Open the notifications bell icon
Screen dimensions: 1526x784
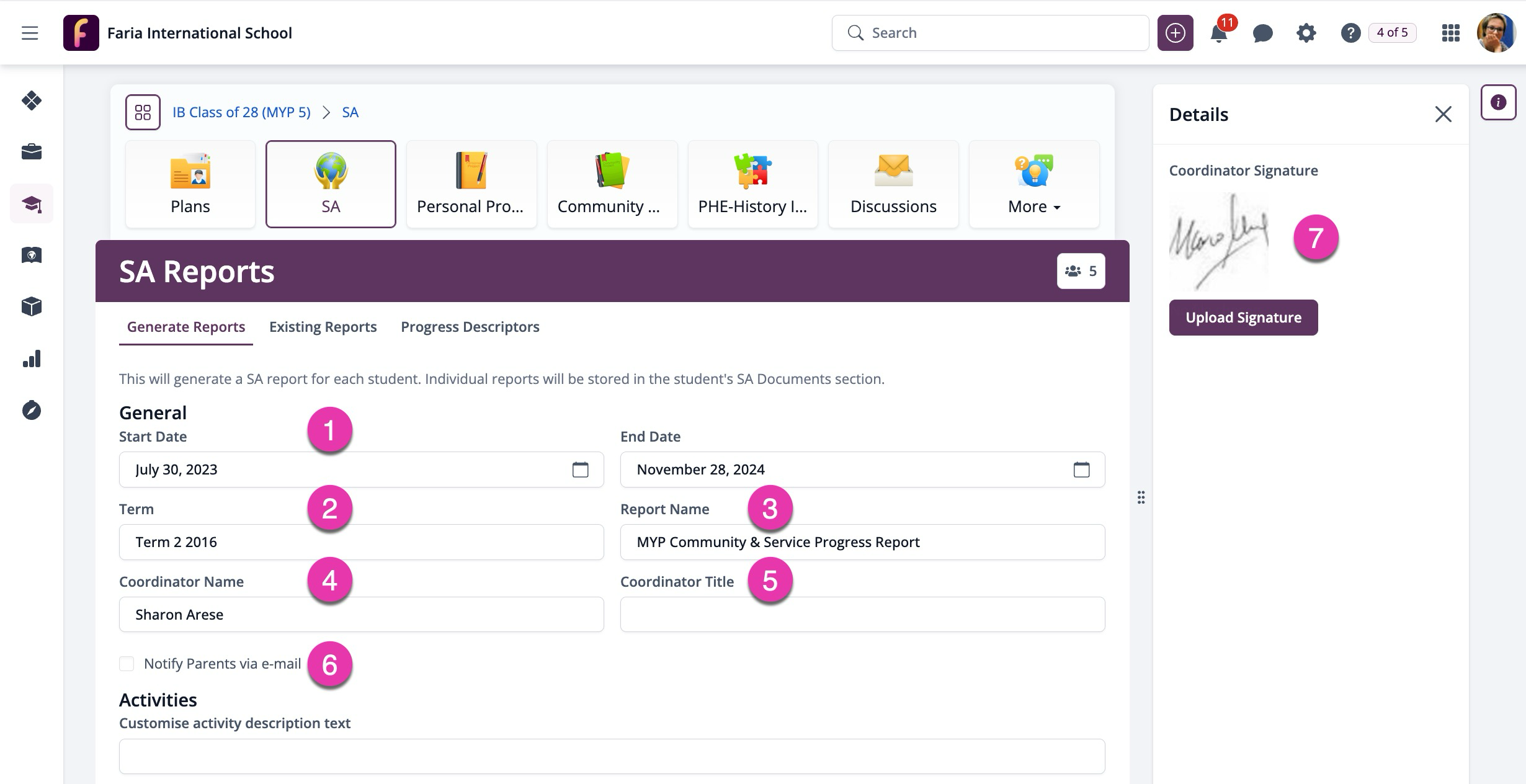pyautogui.click(x=1218, y=33)
